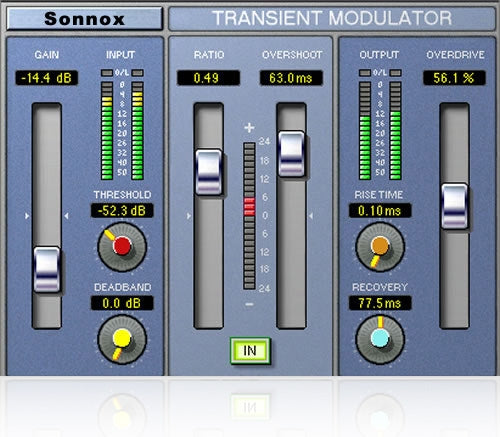Click the Overdrive value field 56.1 %
Viewport: 500px width, 437px height.
click(x=454, y=78)
